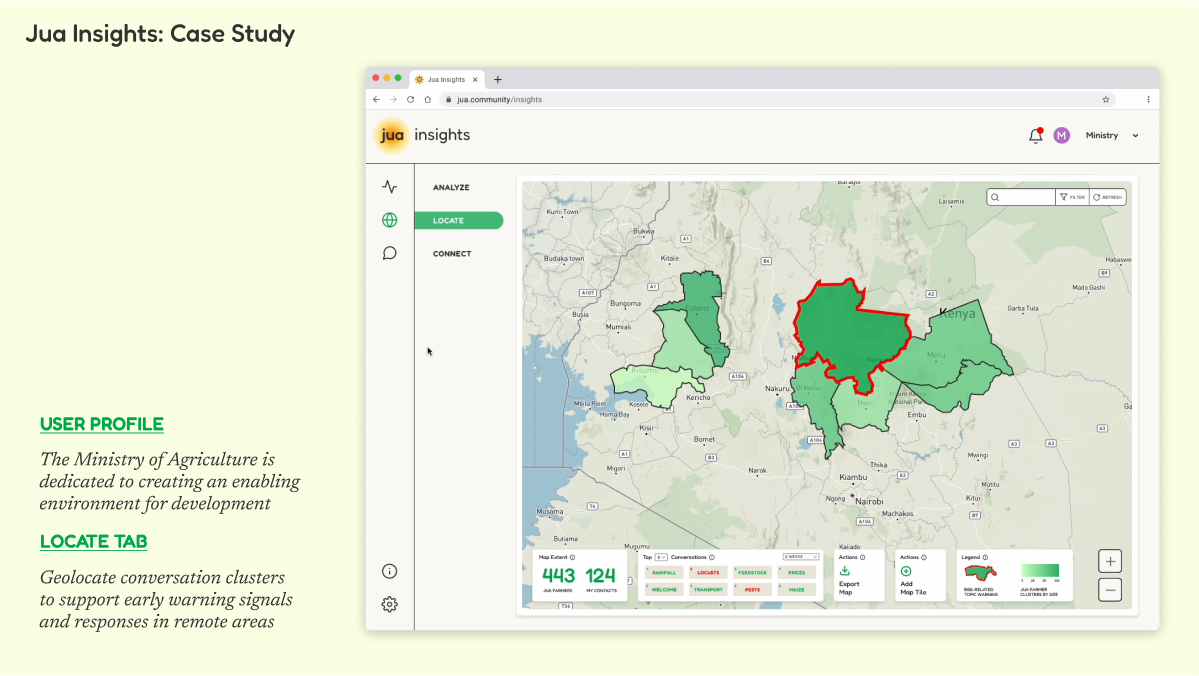Open the purple M user avatar
Screen dimensions: 1199x676
pyautogui.click(x=1061, y=135)
